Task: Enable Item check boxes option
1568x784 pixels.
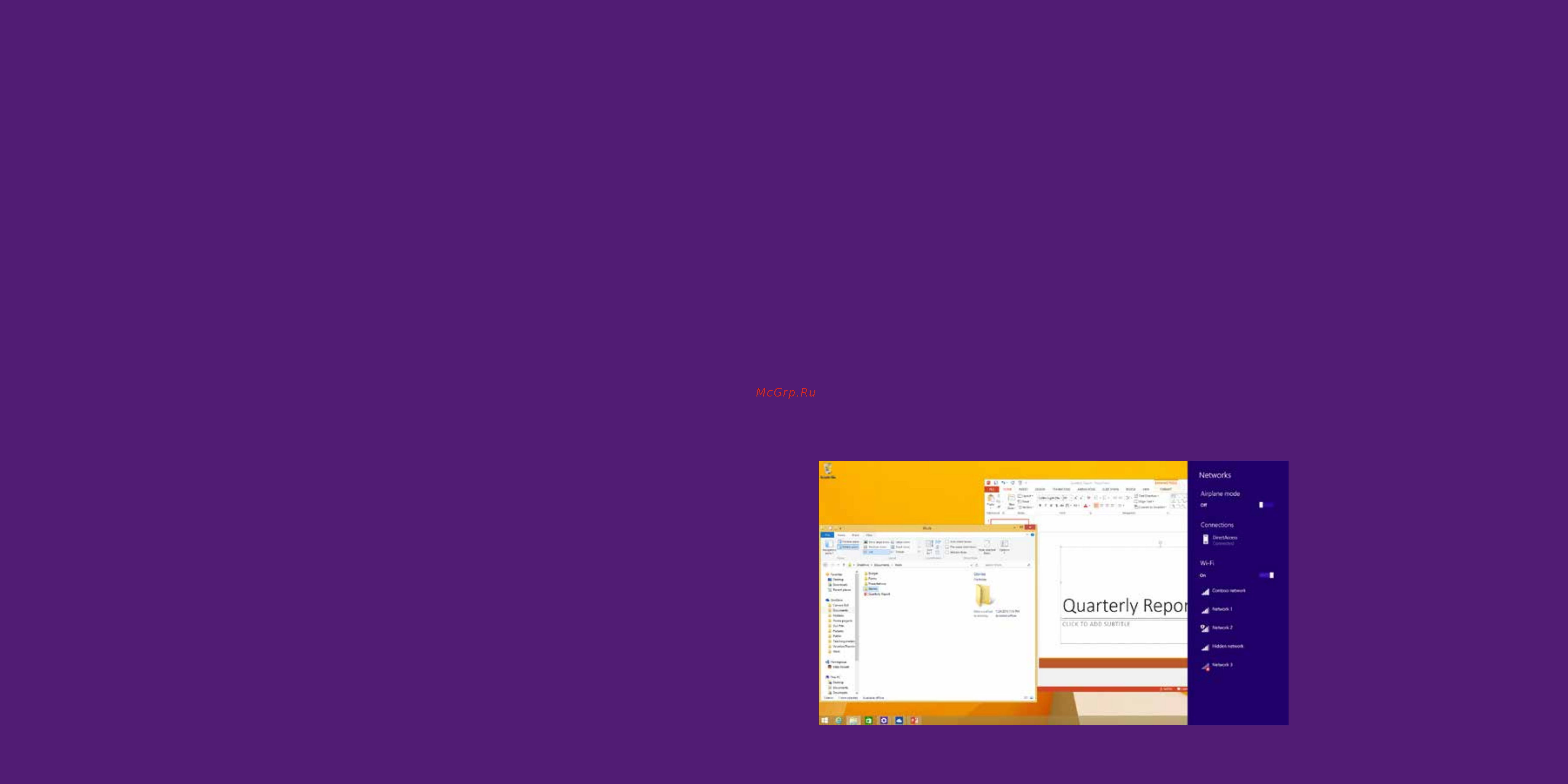Action: pos(959,542)
